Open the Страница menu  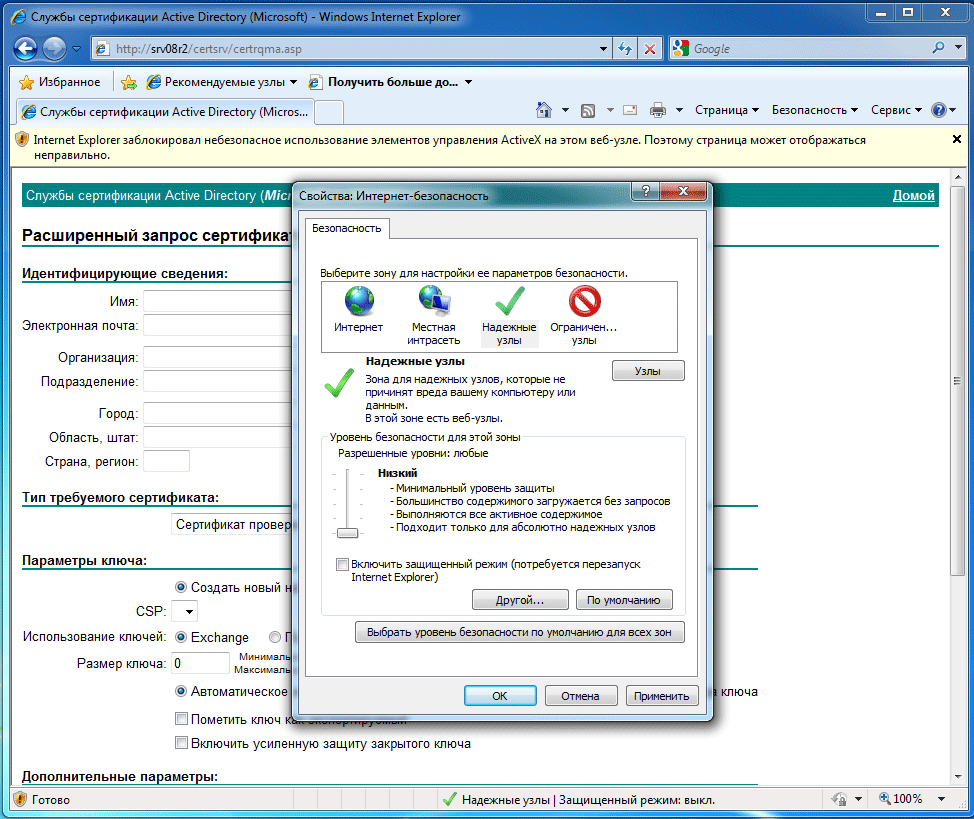point(727,110)
